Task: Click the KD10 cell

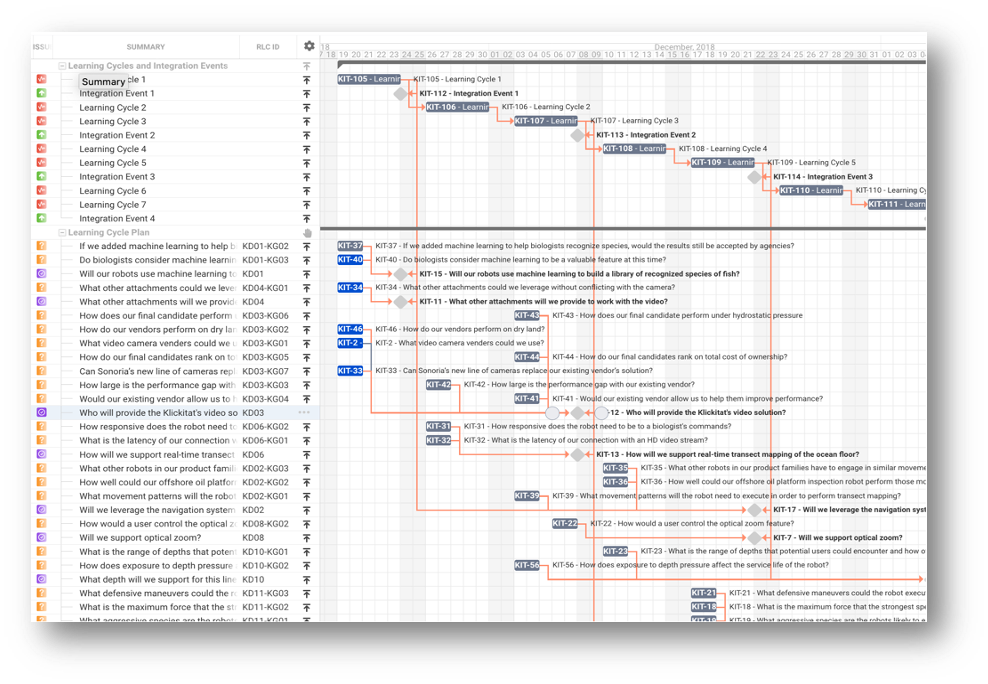Action: tap(253, 579)
